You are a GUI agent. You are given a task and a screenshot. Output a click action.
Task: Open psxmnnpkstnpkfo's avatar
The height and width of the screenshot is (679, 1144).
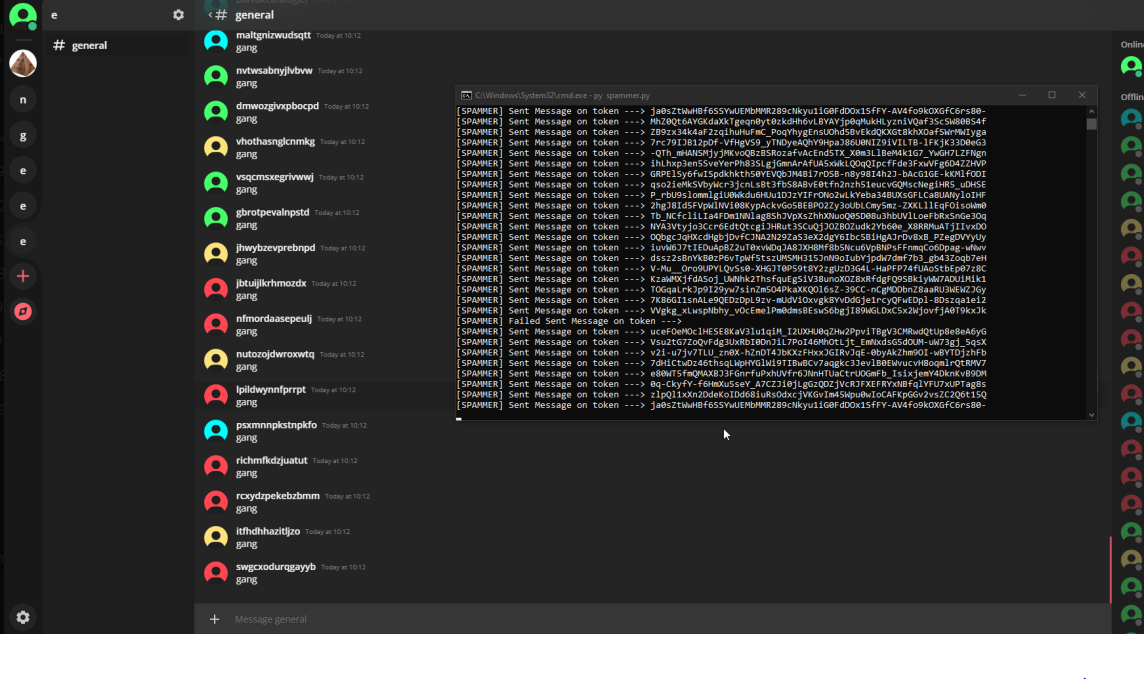(x=215, y=431)
